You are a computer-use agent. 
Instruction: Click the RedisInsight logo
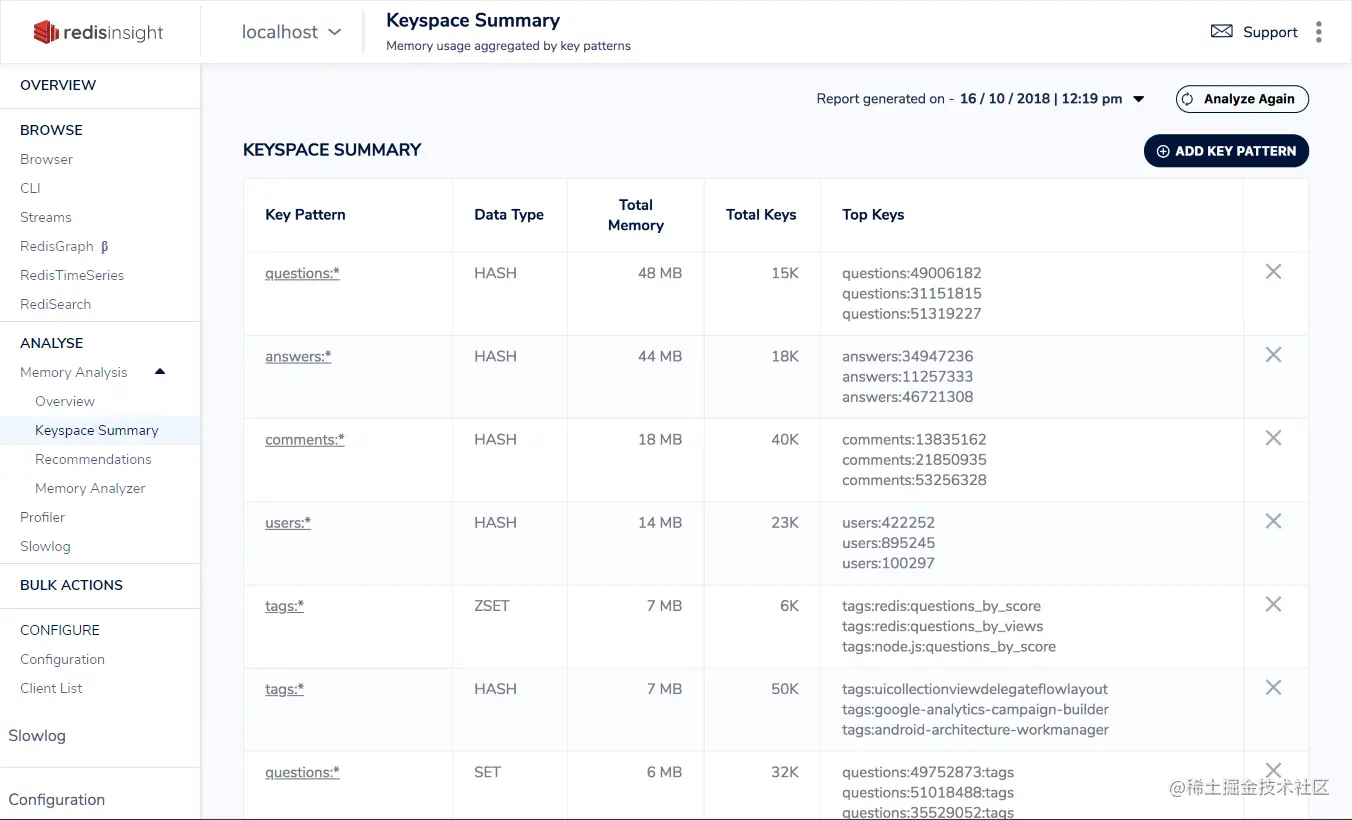[98, 32]
